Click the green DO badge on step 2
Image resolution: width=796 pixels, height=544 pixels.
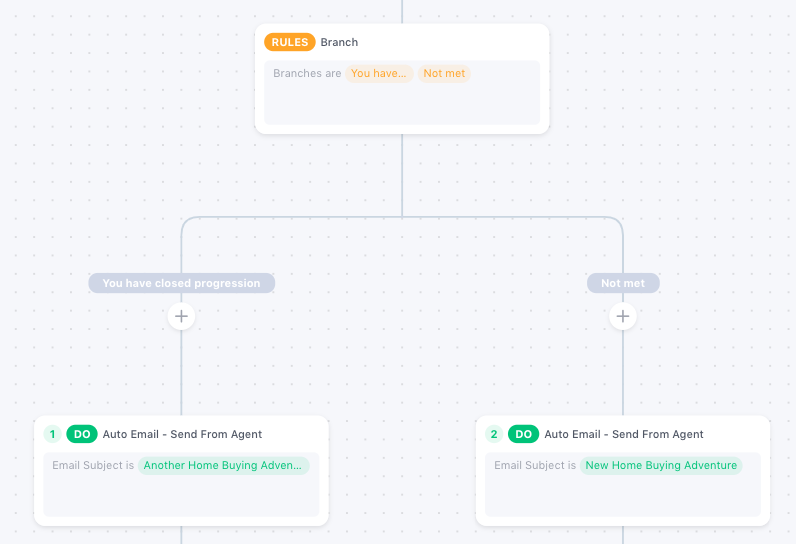click(x=524, y=434)
